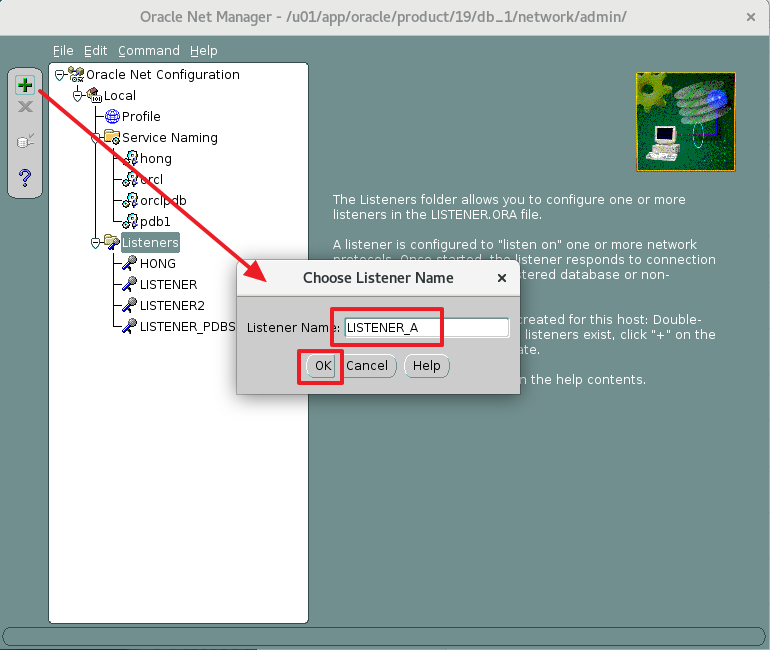The image size is (770, 650).
Task: Select the orclpdb service name
Action: click(163, 200)
